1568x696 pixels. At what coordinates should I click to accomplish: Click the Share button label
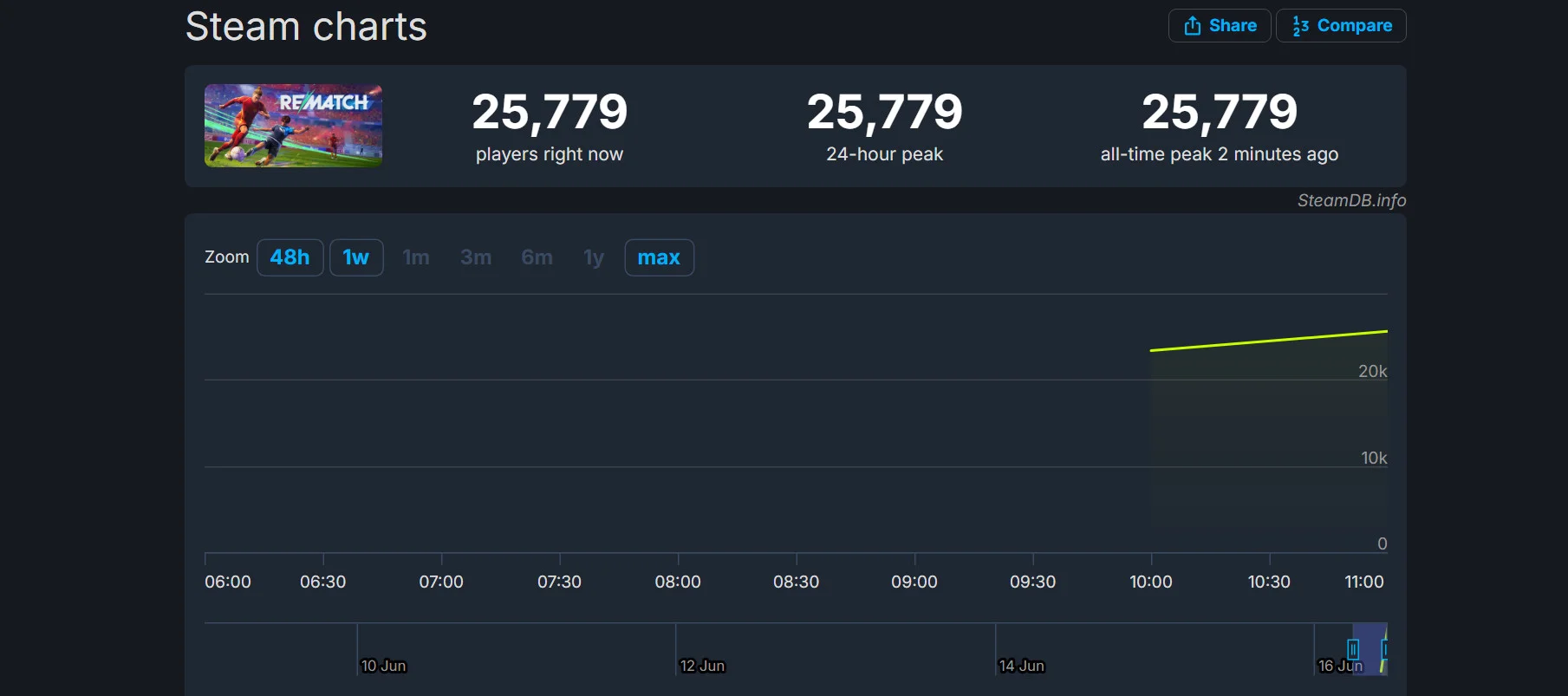(1233, 26)
